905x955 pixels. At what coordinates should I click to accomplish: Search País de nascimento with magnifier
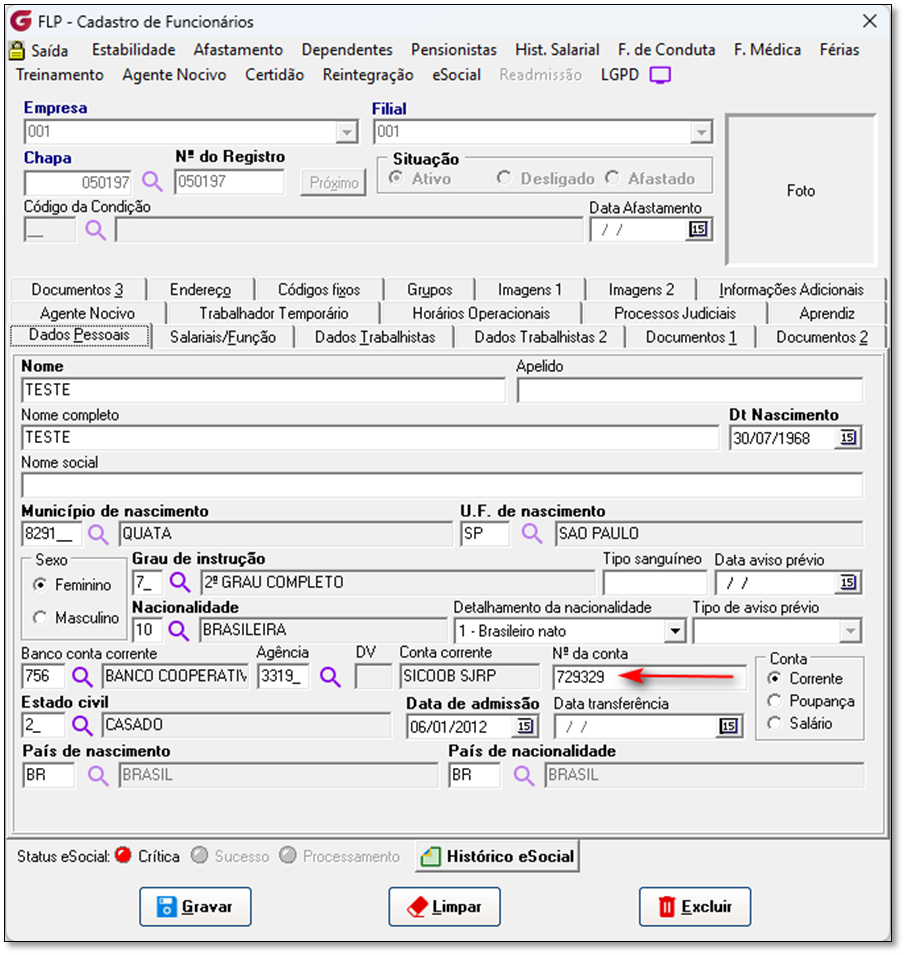pyautogui.click(x=98, y=775)
